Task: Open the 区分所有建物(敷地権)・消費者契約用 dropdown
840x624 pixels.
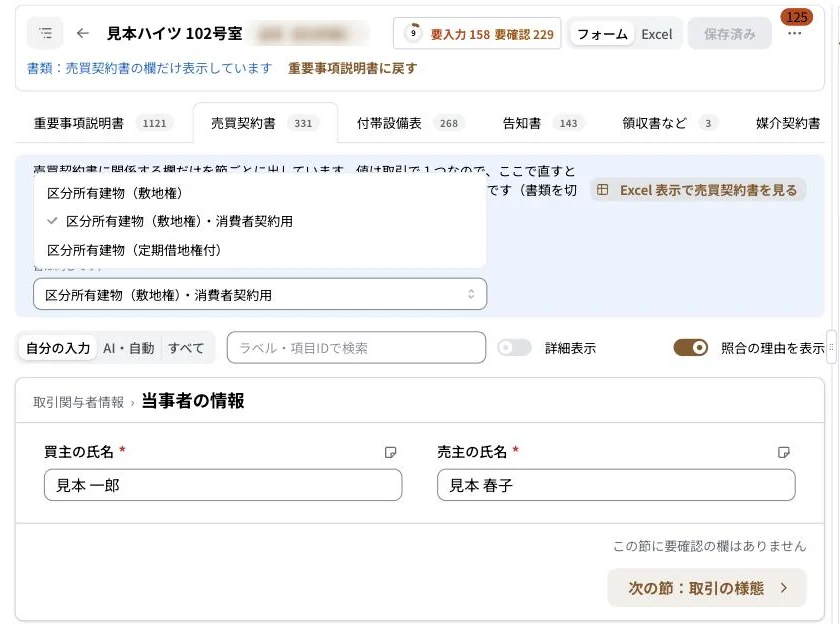Action: [260, 294]
